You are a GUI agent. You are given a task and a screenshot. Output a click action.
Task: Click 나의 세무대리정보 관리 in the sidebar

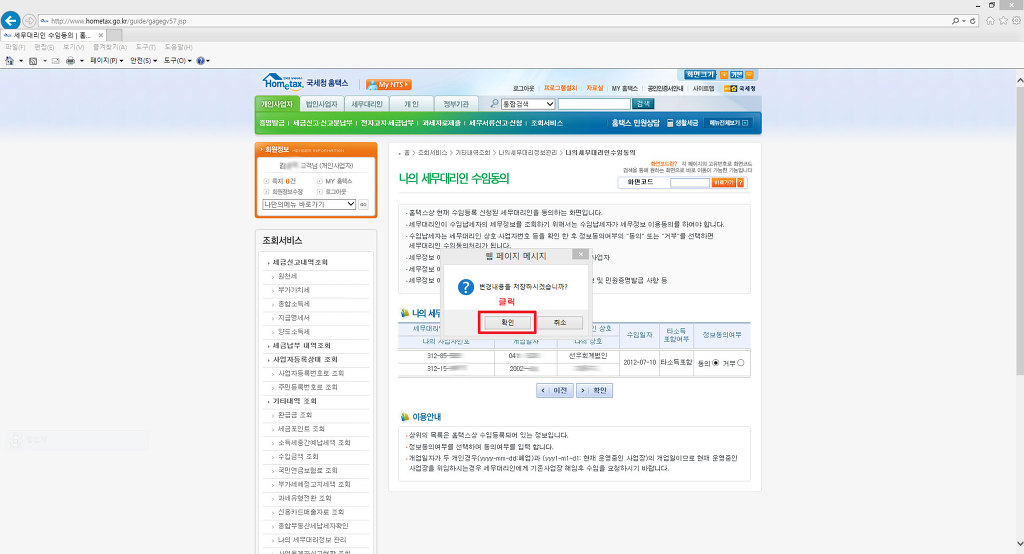pyautogui.click(x=312, y=540)
